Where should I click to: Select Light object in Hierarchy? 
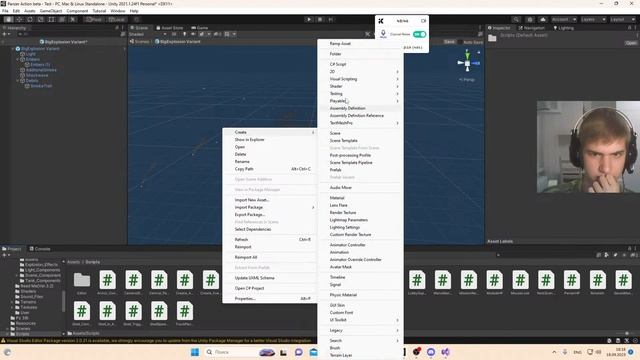(31, 54)
